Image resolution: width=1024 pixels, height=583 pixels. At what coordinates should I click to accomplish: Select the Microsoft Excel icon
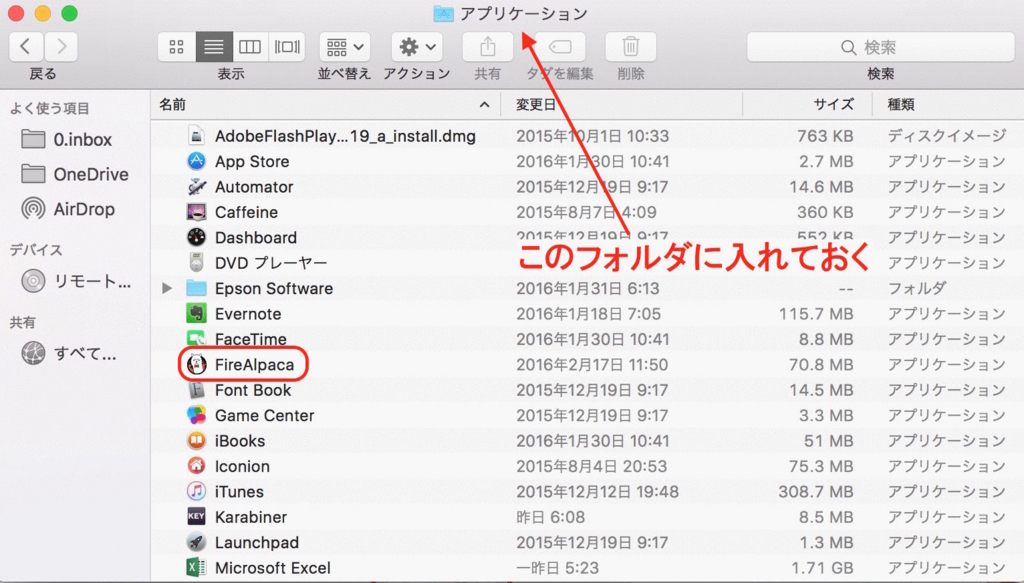tap(196, 567)
